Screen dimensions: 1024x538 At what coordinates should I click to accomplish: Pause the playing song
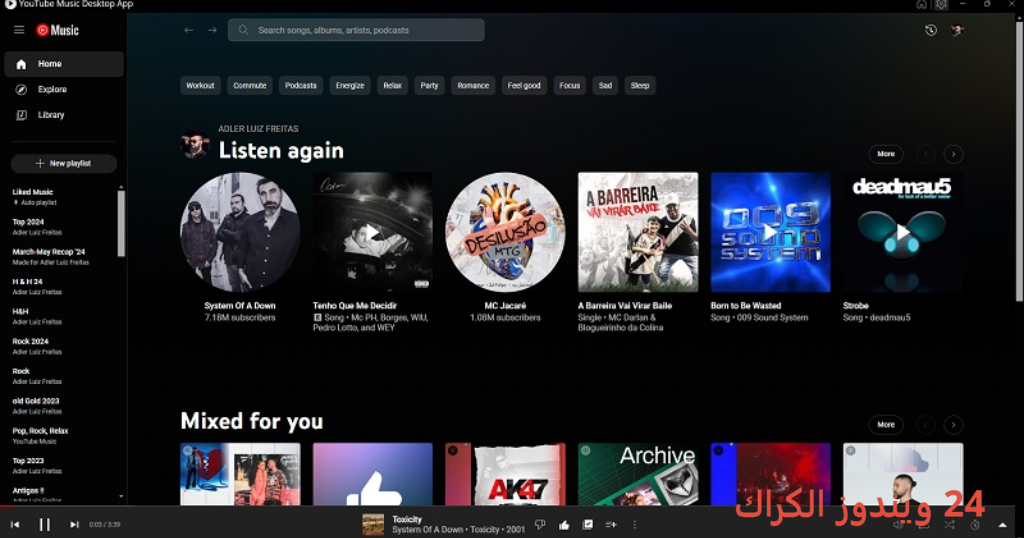pyautogui.click(x=44, y=524)
